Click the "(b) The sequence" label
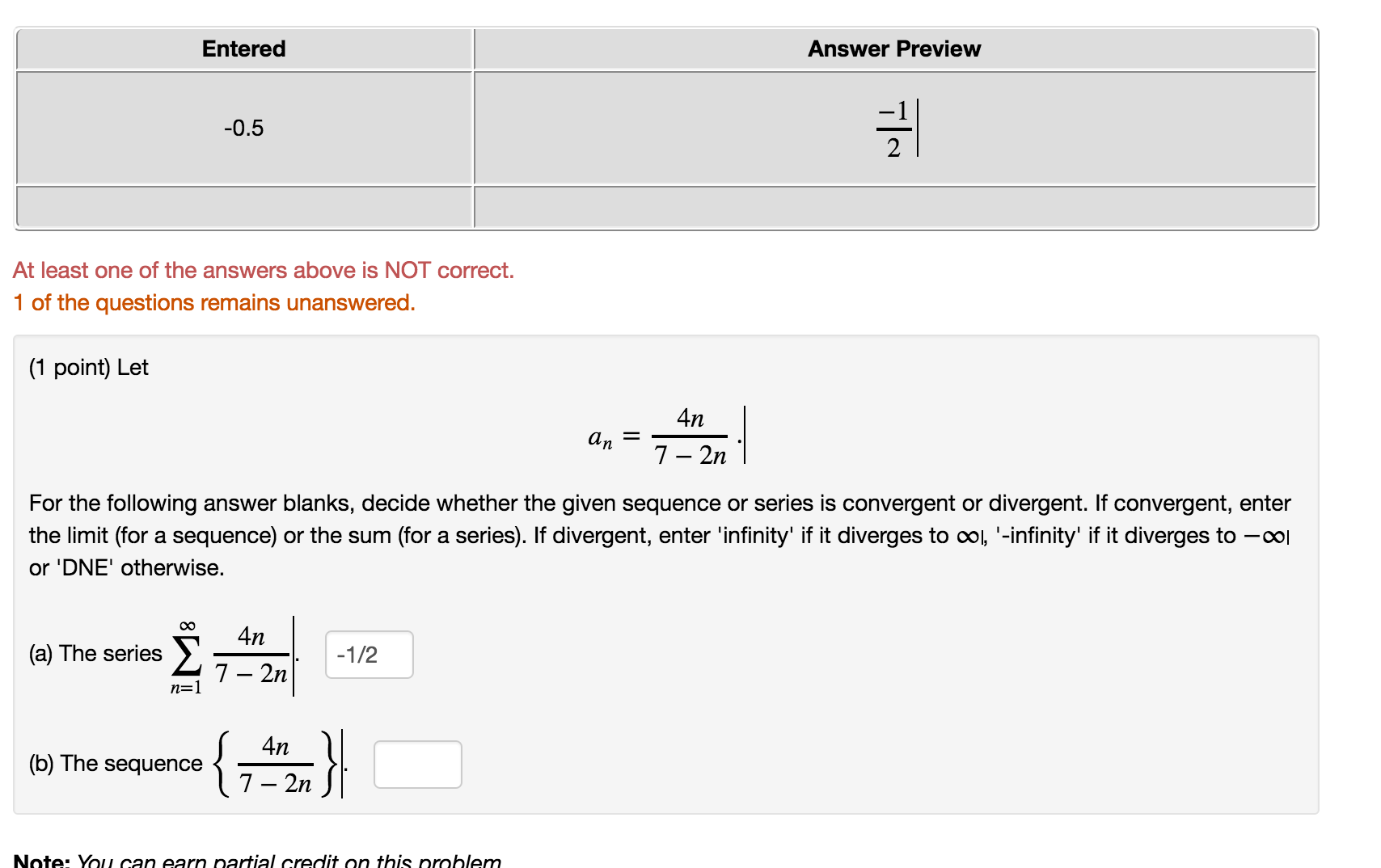1381x868 pixels. pyautogui.click(x=116, y=764)
